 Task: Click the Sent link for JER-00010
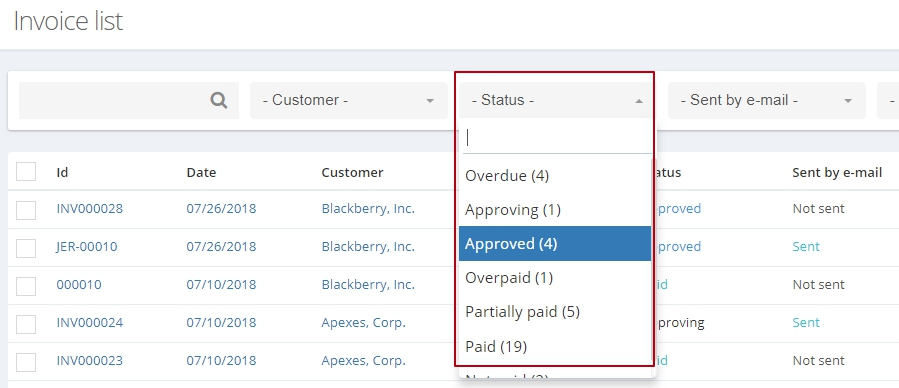pyautogui.click(x=806, y=246)
